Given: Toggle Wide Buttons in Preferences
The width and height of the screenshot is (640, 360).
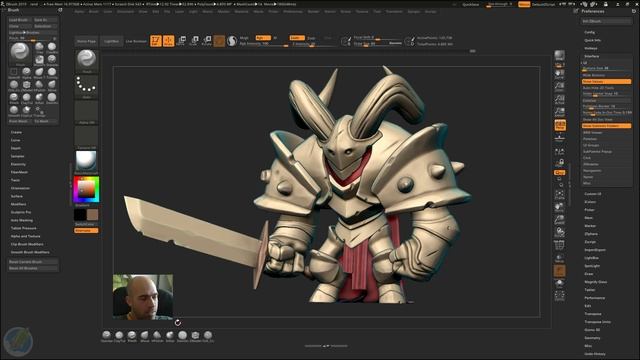Looking at the screenshot, I should [x=607, y=76].
